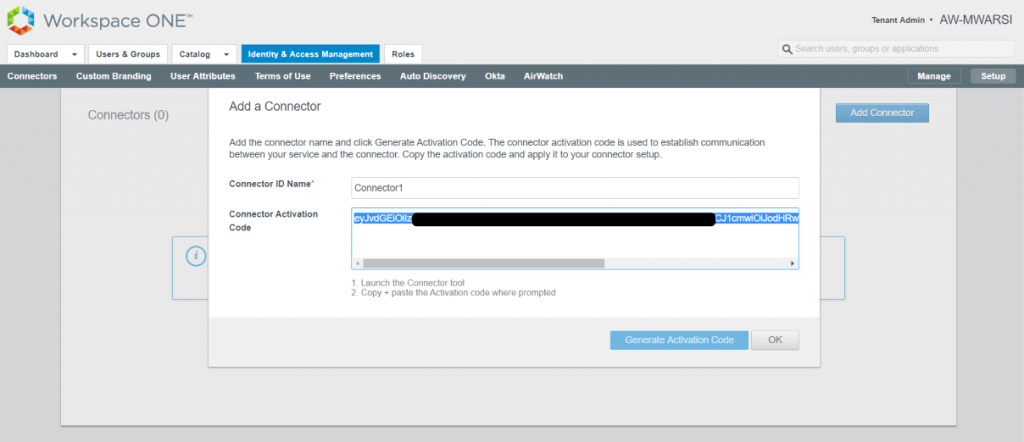Click the Setup button
Viewport: 1024px width, 442px height.
point(993,76)
